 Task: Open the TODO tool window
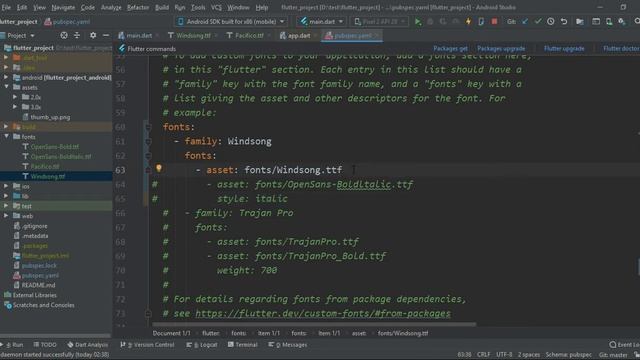click(x=45, y=345)
